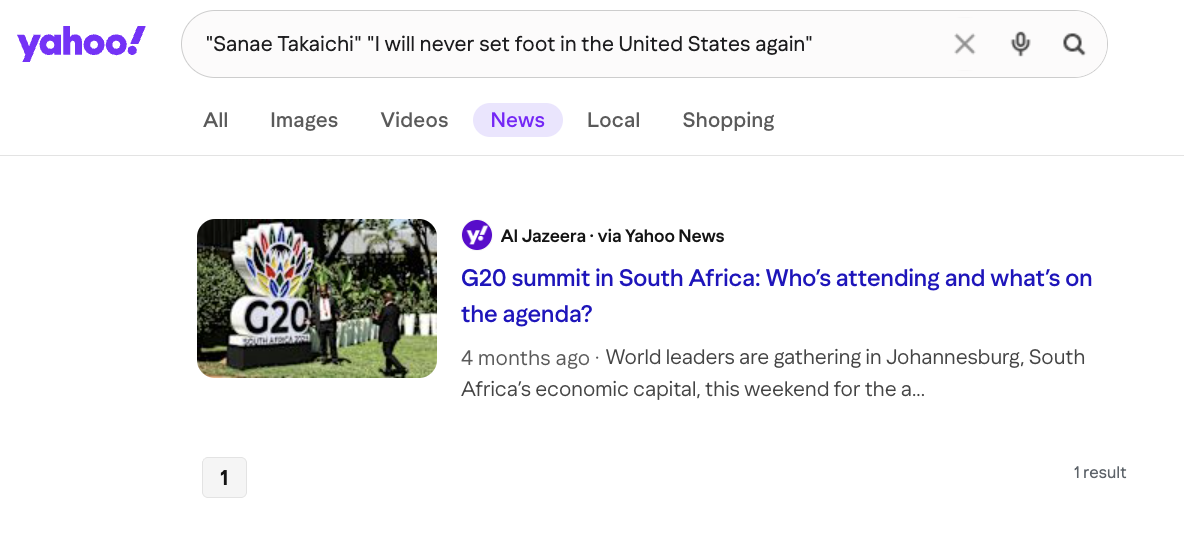Screen dimensions: 1184x536
Task: Clear the search query with the X icon
Action: click(x=964, y=44)
